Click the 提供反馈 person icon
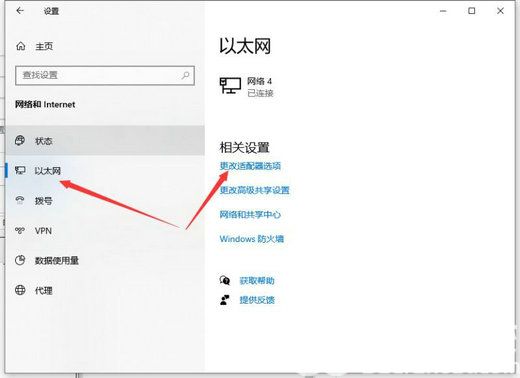Screen dimensions: 520x378 coord(225,300)
